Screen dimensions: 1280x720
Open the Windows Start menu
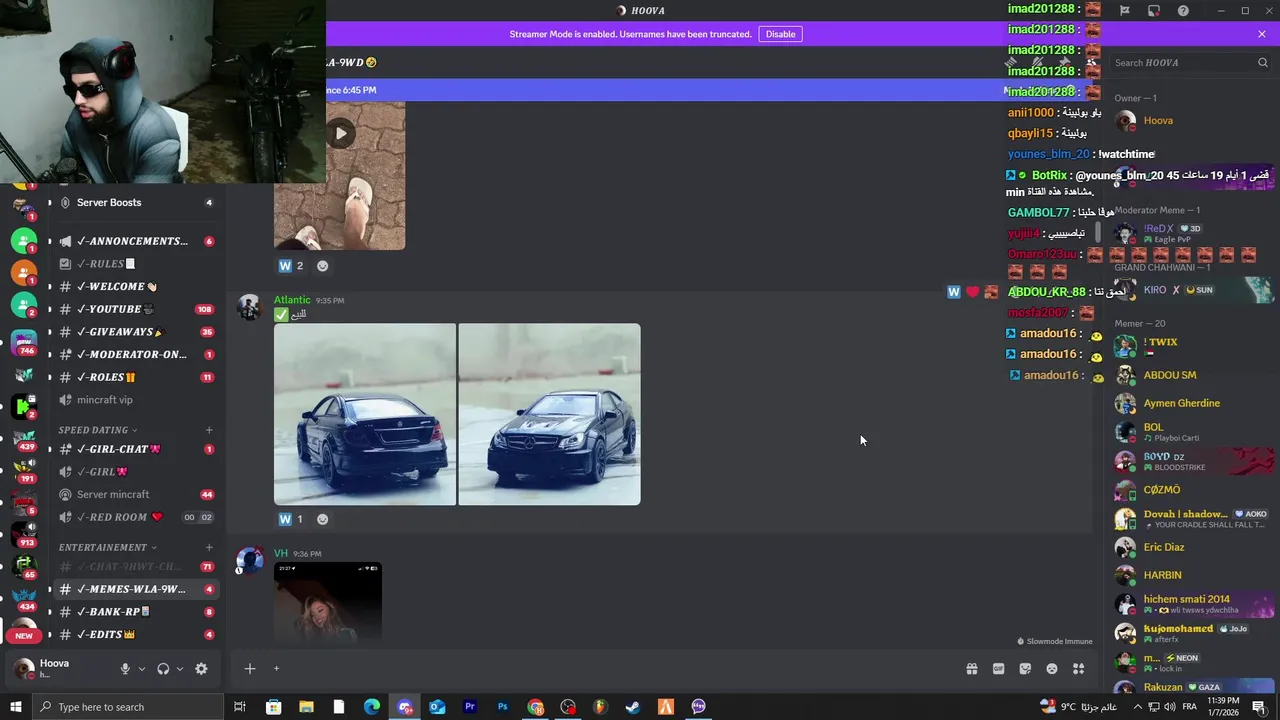[15, 707]
